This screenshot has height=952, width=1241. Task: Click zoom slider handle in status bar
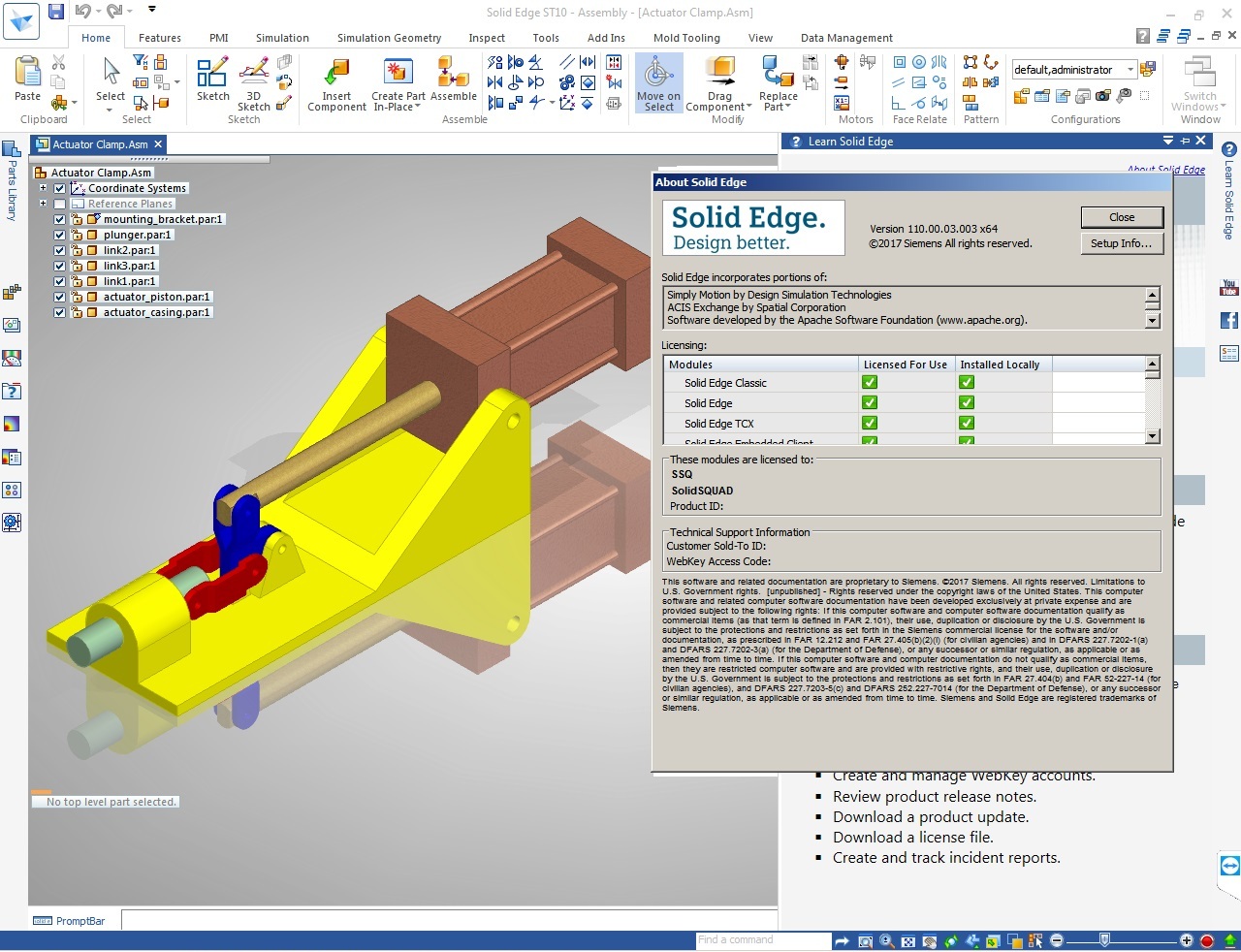point(1104,940)
